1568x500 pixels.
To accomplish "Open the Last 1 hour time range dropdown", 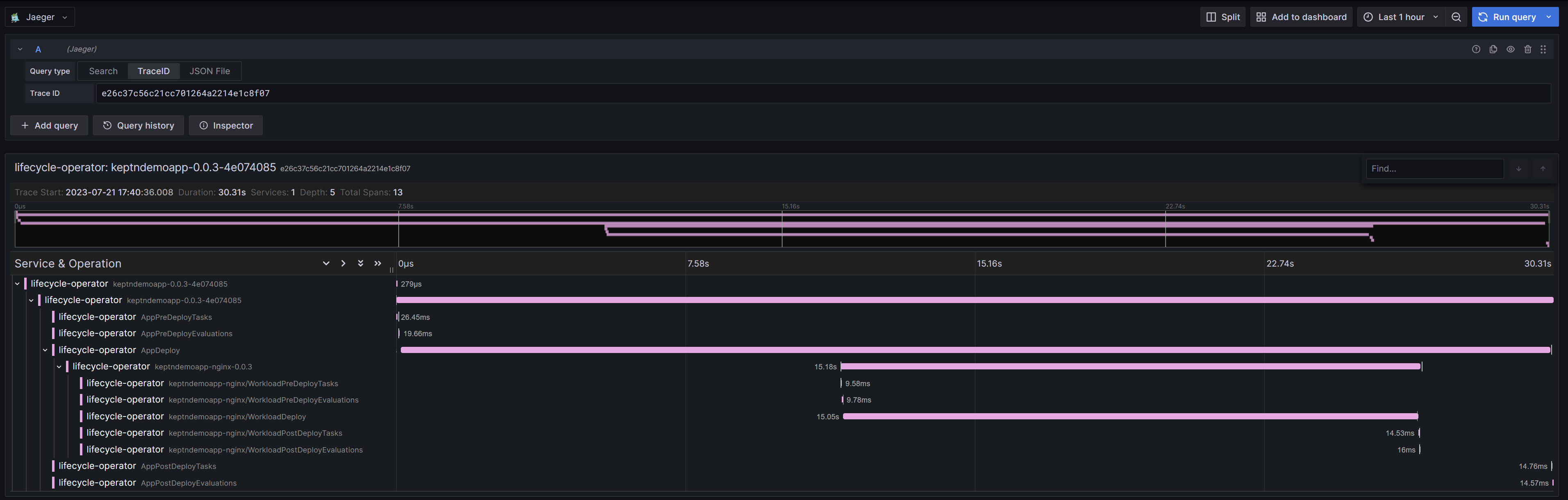I will click(x=1399, y=16).
